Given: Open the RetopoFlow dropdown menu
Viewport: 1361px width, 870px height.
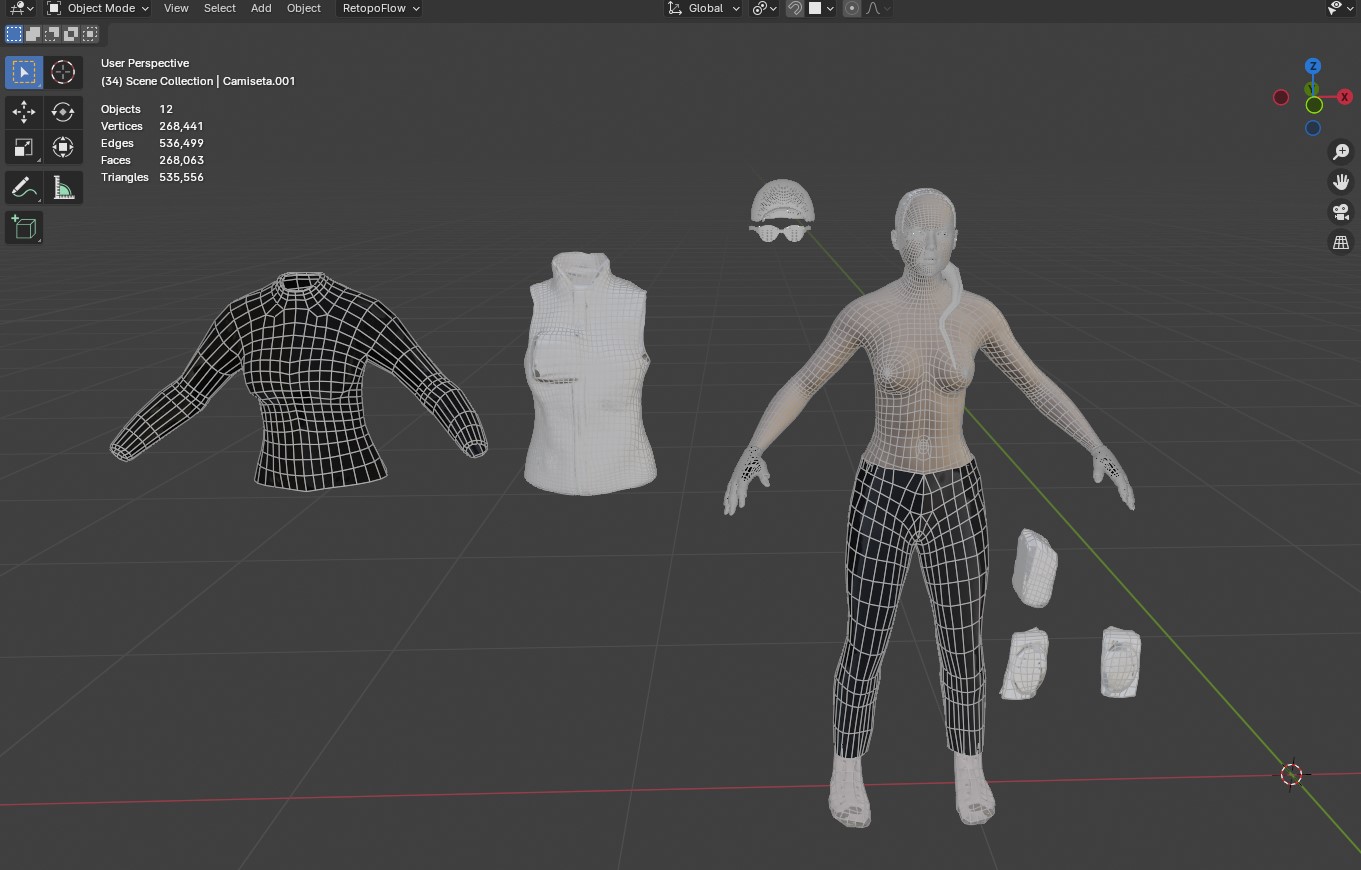Looking at the screenshot, I should coord(380,8).
